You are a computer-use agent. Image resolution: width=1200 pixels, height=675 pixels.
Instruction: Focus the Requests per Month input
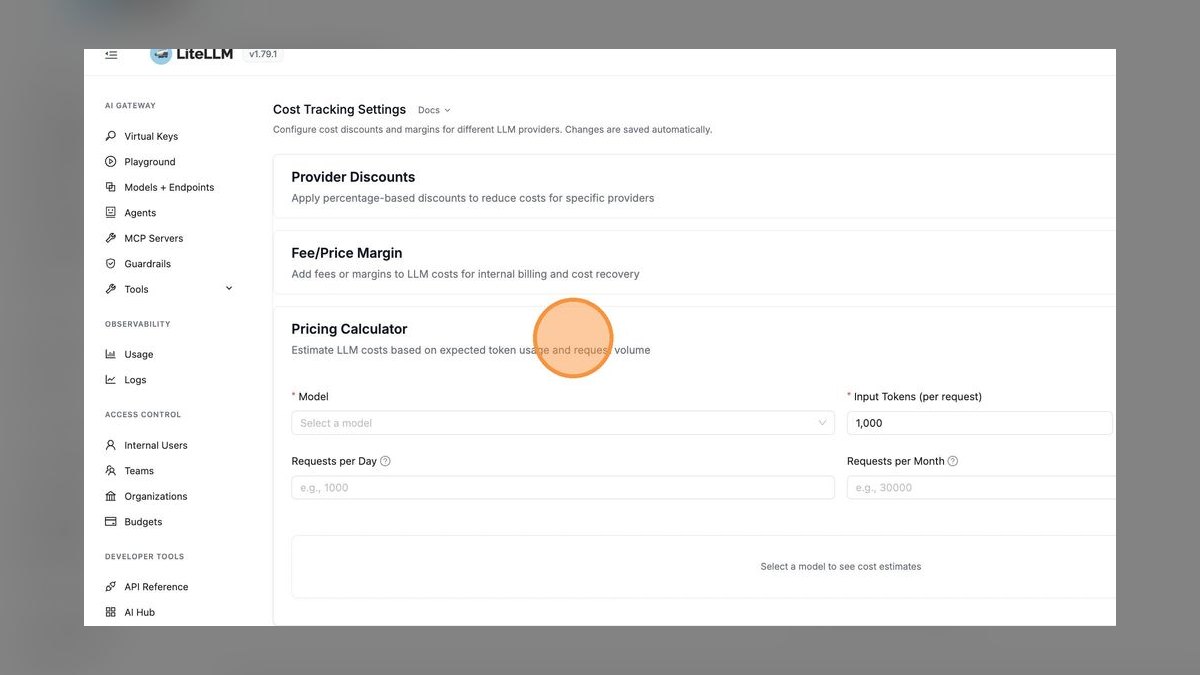(981, 488)
